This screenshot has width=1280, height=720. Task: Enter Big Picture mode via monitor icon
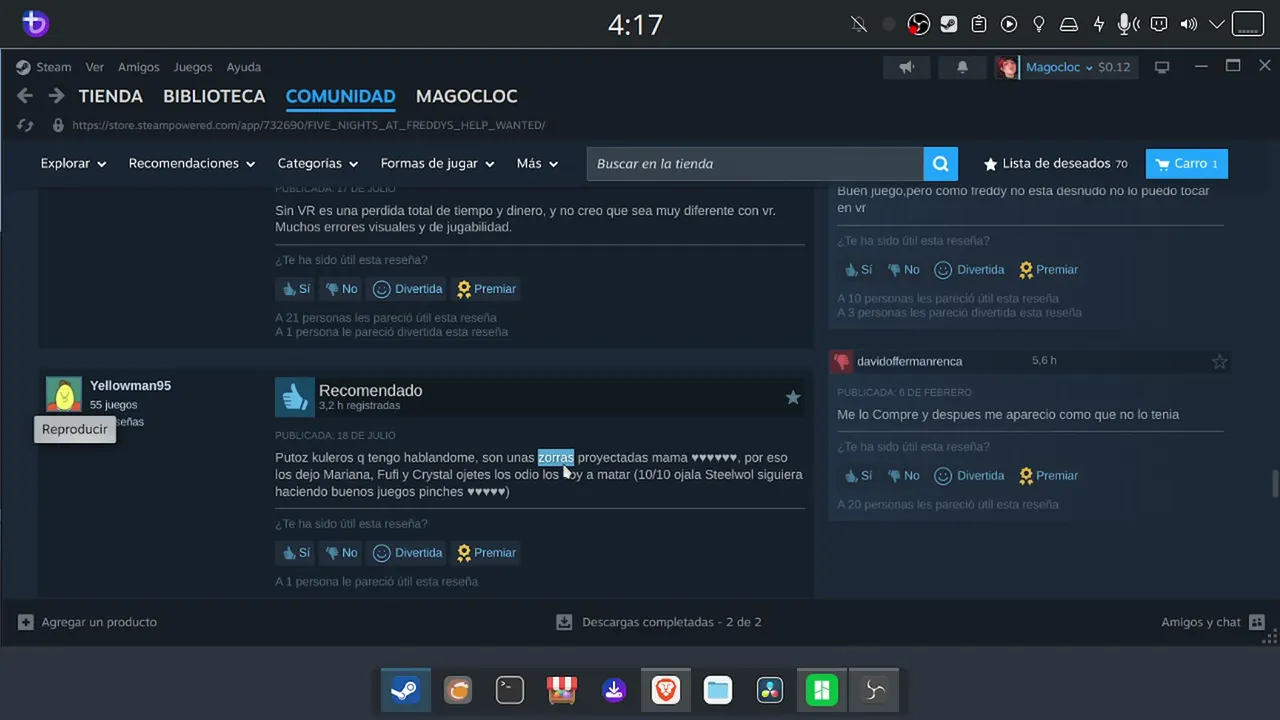click(x=1162, y=67)
